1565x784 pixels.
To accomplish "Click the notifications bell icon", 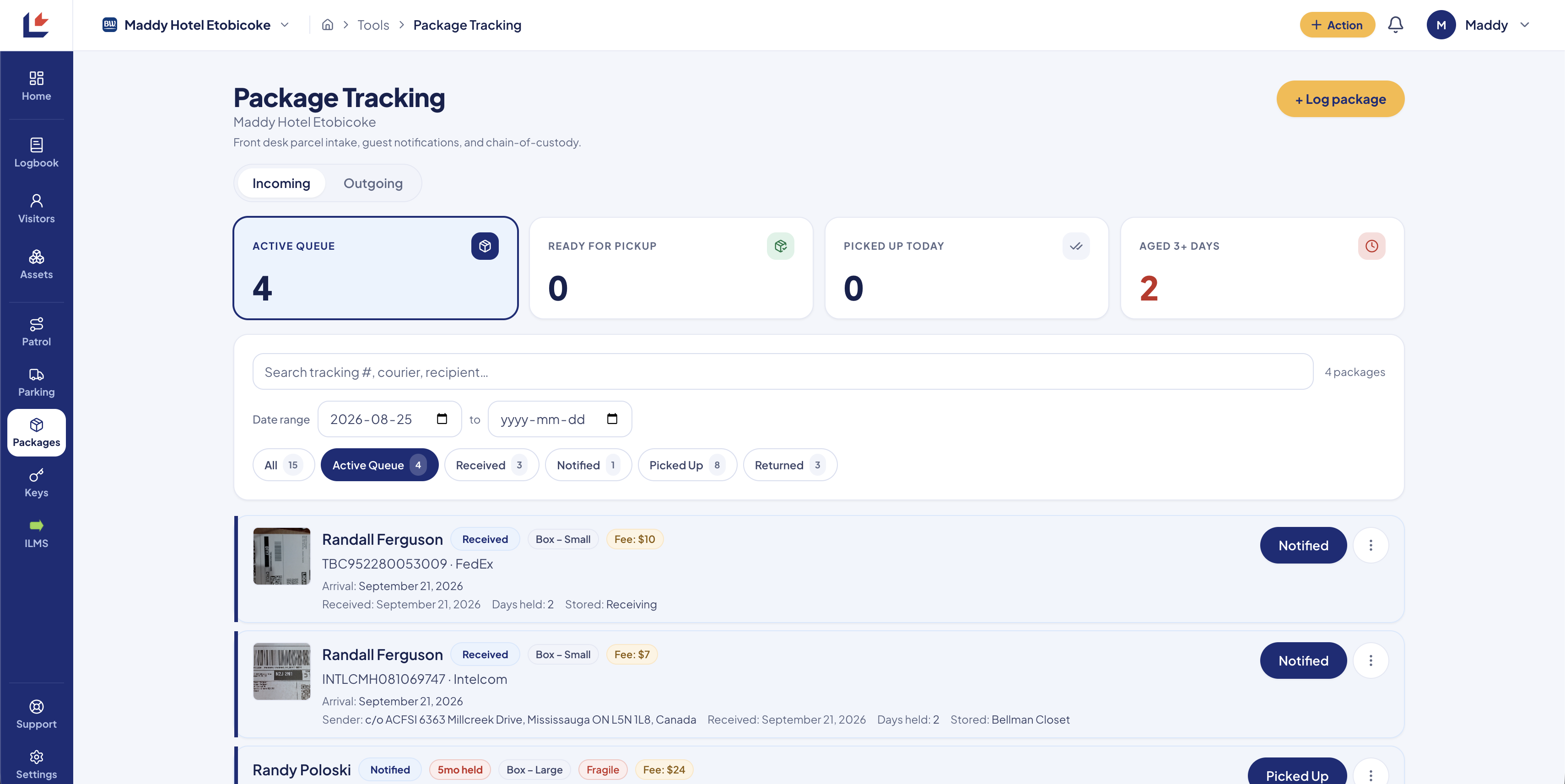I will tap(1396, 25).
